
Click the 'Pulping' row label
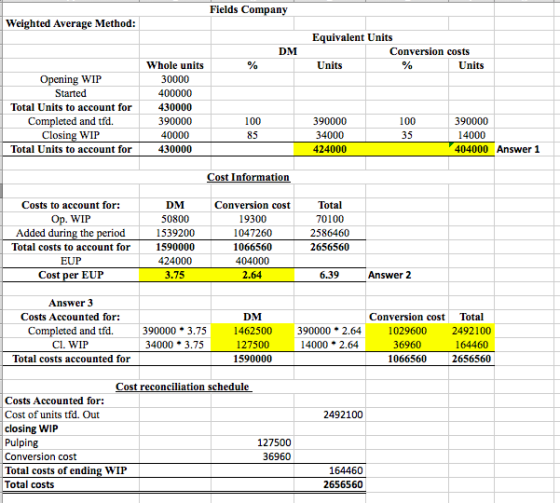[21, 443]
